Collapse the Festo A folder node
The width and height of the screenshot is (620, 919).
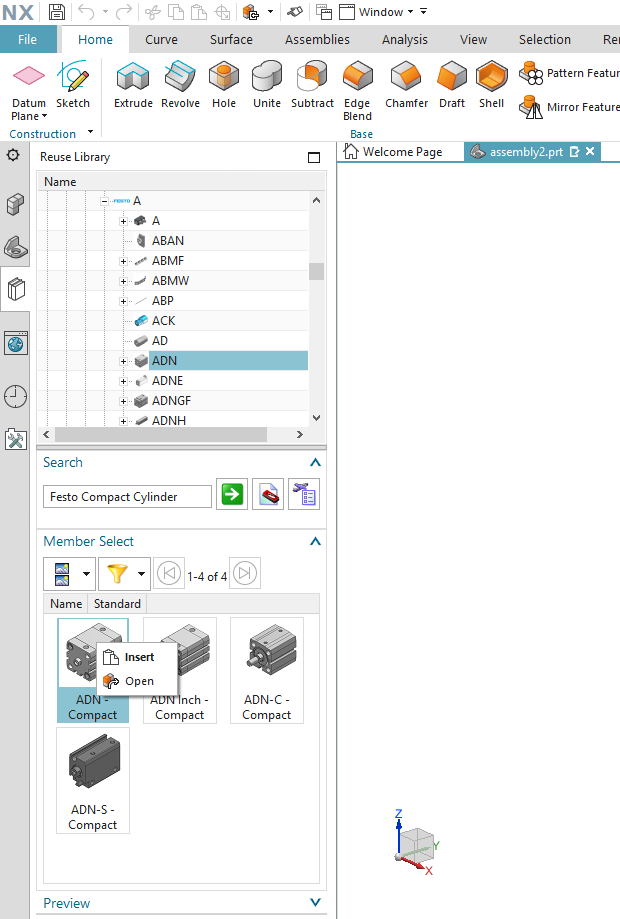pyautogui.click(x=104, y=201)
